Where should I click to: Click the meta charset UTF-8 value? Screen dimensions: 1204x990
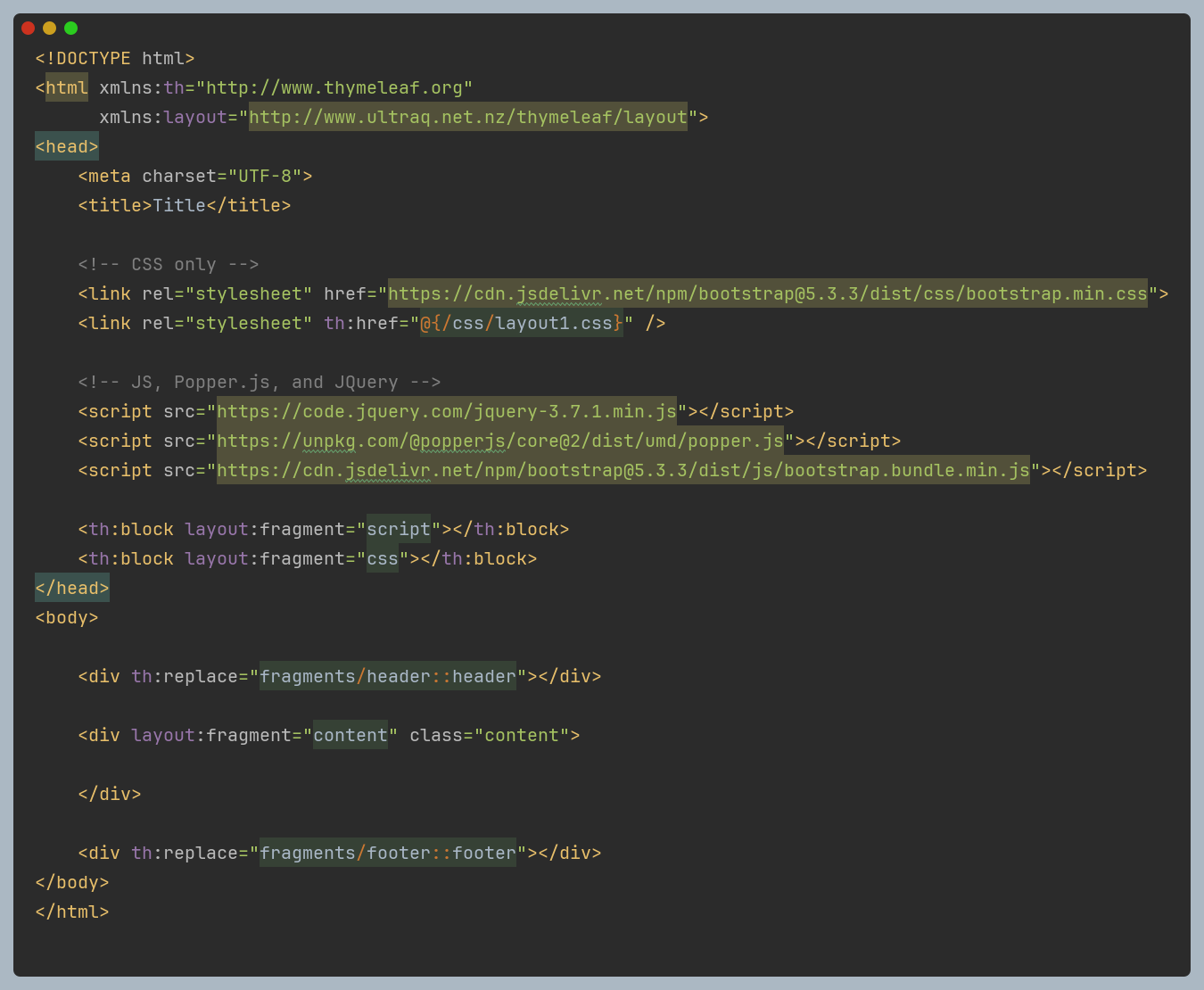point(265,176)
